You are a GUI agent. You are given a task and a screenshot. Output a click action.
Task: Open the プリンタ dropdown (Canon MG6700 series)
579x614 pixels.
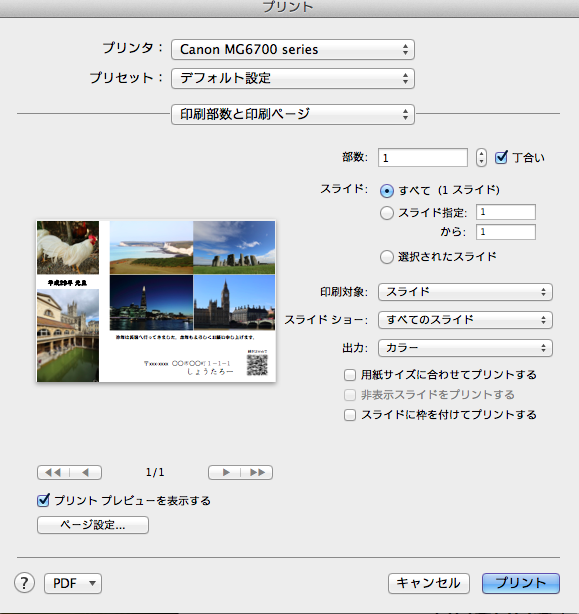coord(292,49)
